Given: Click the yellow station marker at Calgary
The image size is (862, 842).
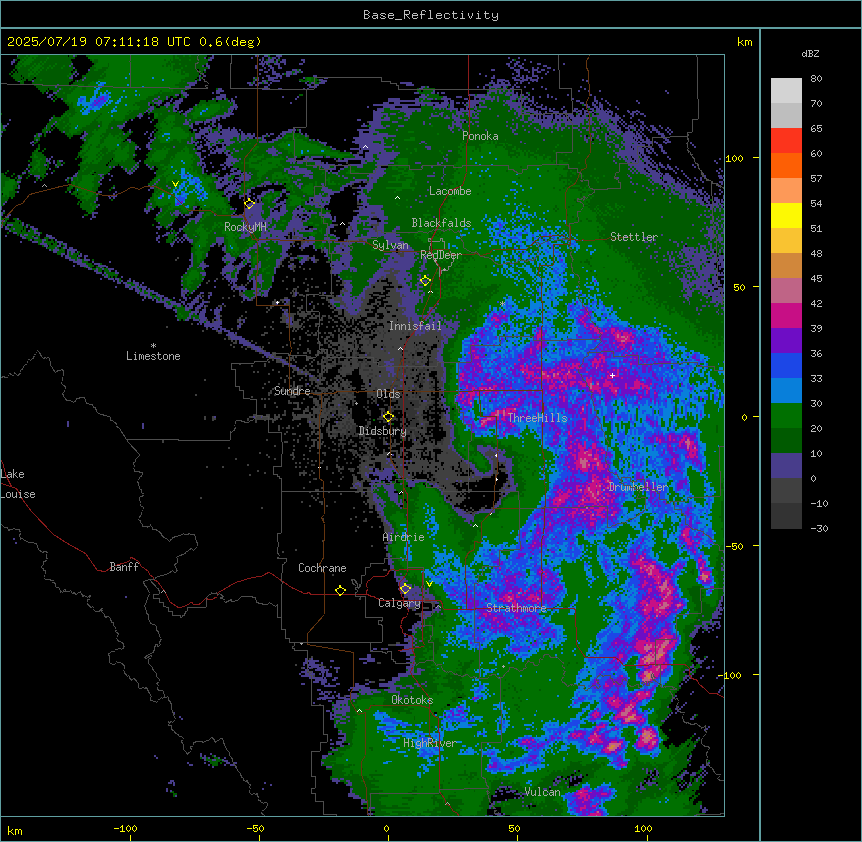Looking at the screenshot, I should (405, 589).
